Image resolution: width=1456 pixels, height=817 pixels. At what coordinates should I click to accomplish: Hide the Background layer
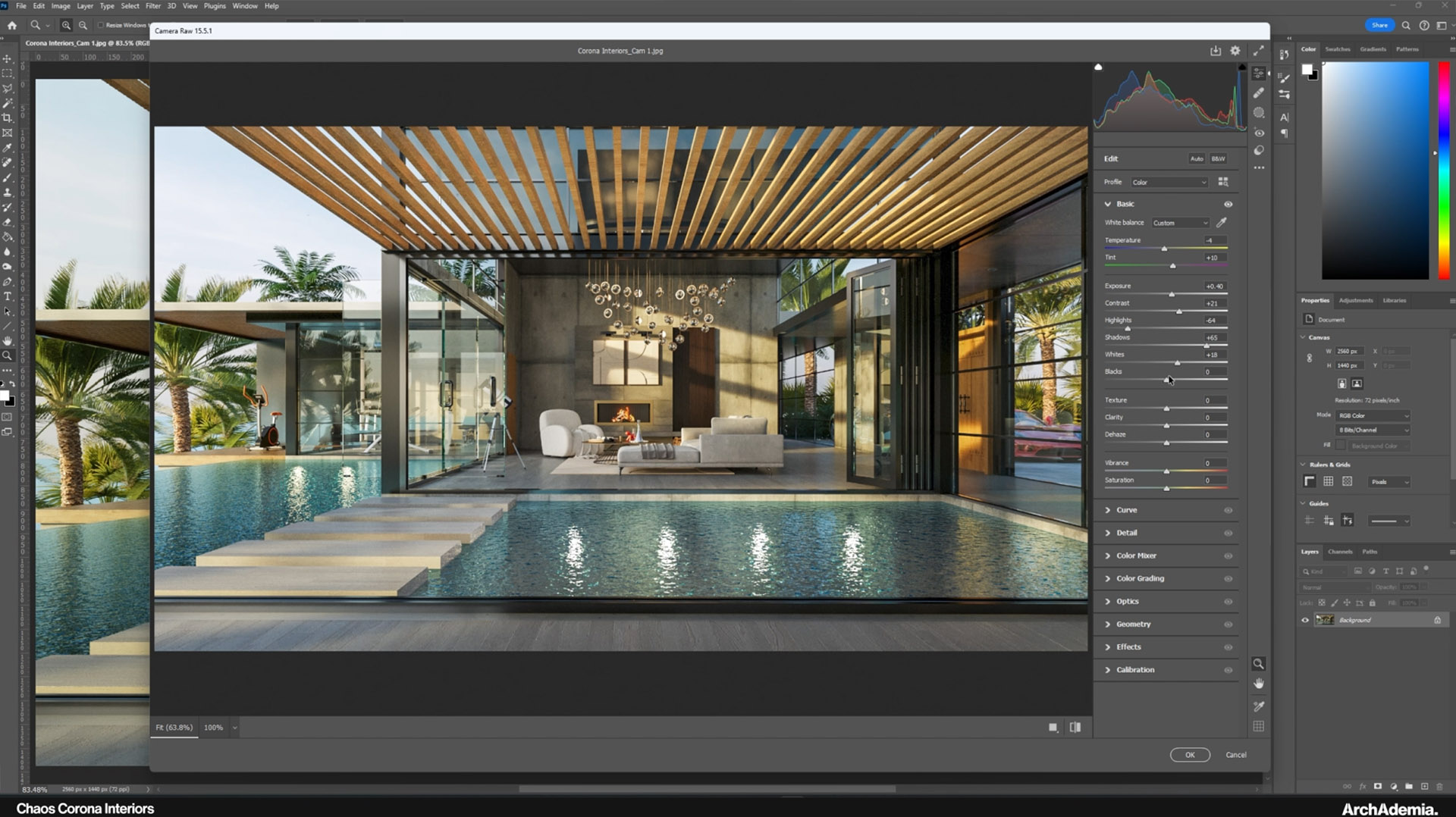pos(1305,620)
